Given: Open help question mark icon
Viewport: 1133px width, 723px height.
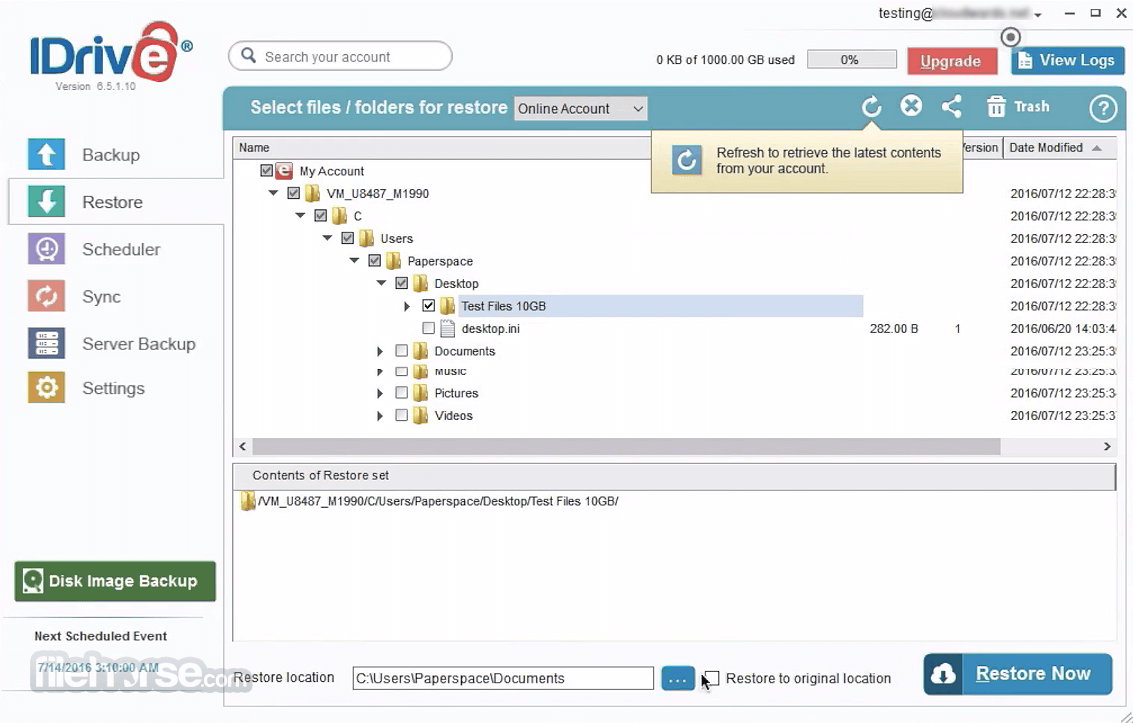Looking at the screenshot, I should (x=1103, y=108).
